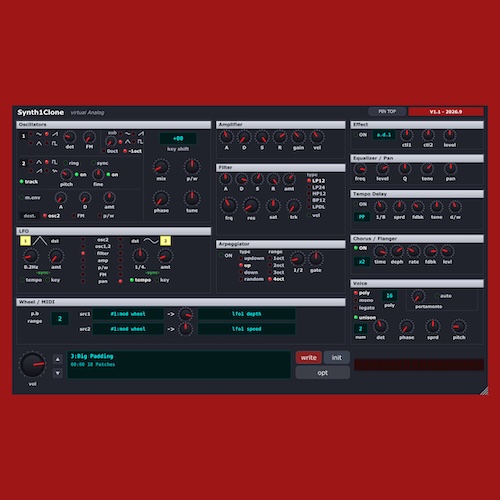Open the lfo1 depth destination list

coord(247,314)
